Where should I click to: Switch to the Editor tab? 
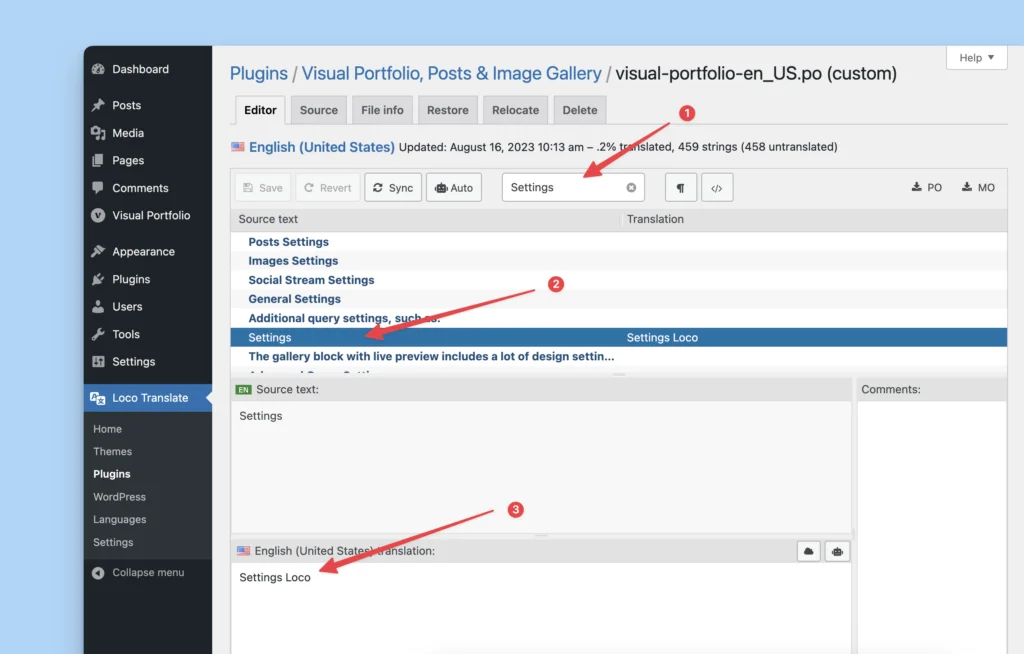click(x=260, y=110)
